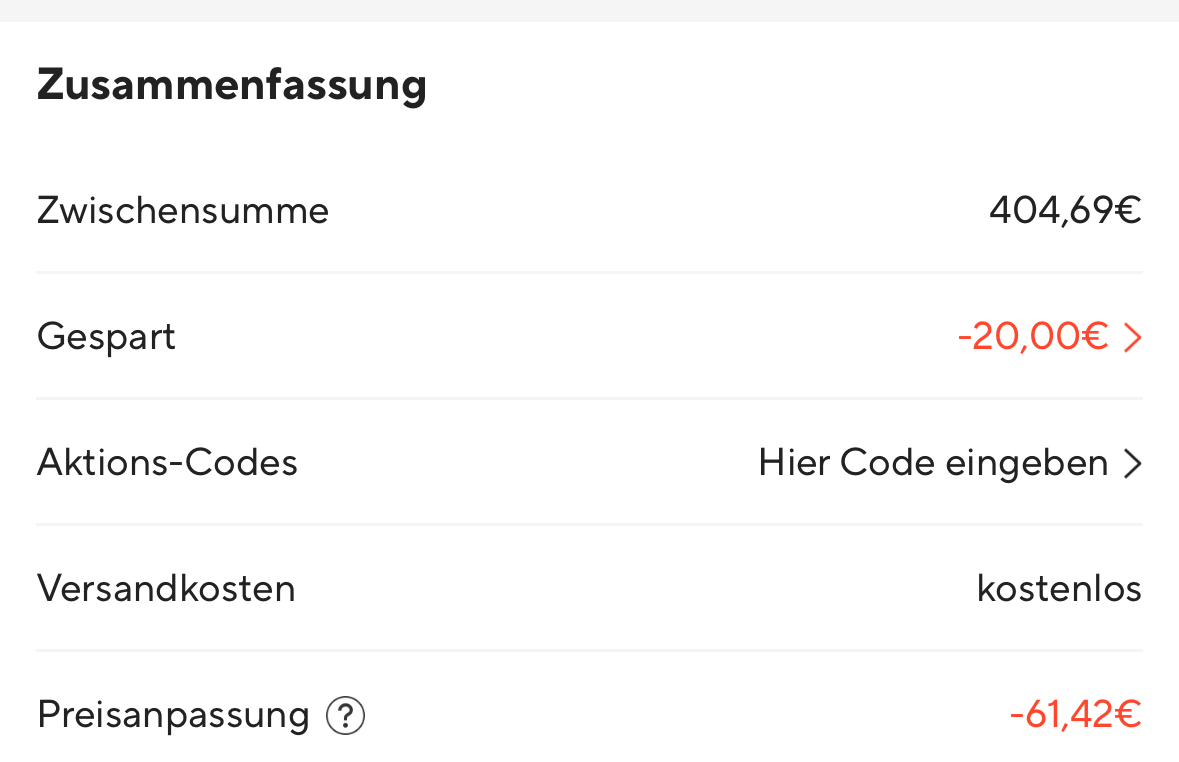This screenshot has height=762, width=1179.
Task: Click the red -61,42€ price adjustment amount
Action: coord(1075,716)
